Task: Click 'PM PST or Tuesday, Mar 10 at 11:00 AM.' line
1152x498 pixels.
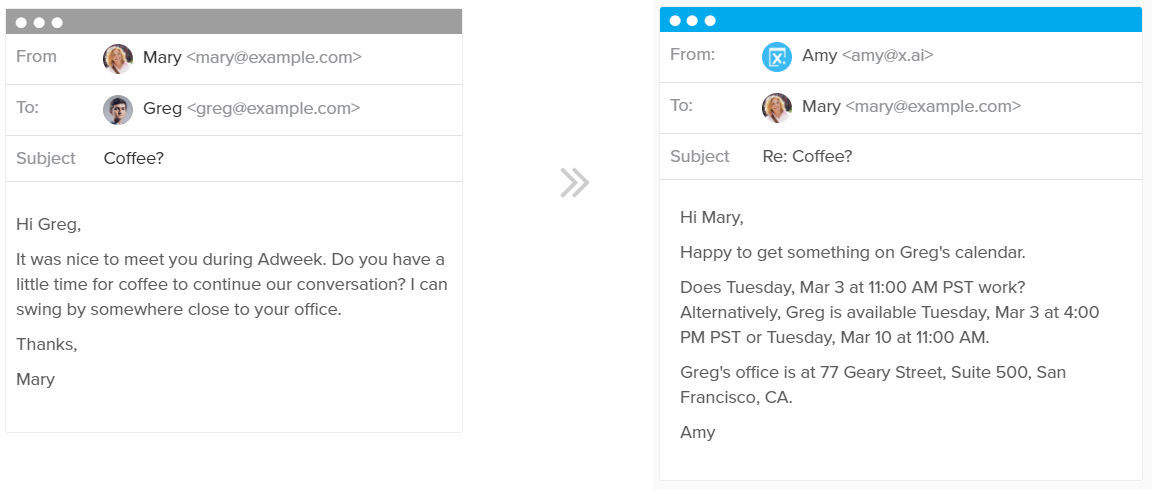Action: tap(835, 338)
